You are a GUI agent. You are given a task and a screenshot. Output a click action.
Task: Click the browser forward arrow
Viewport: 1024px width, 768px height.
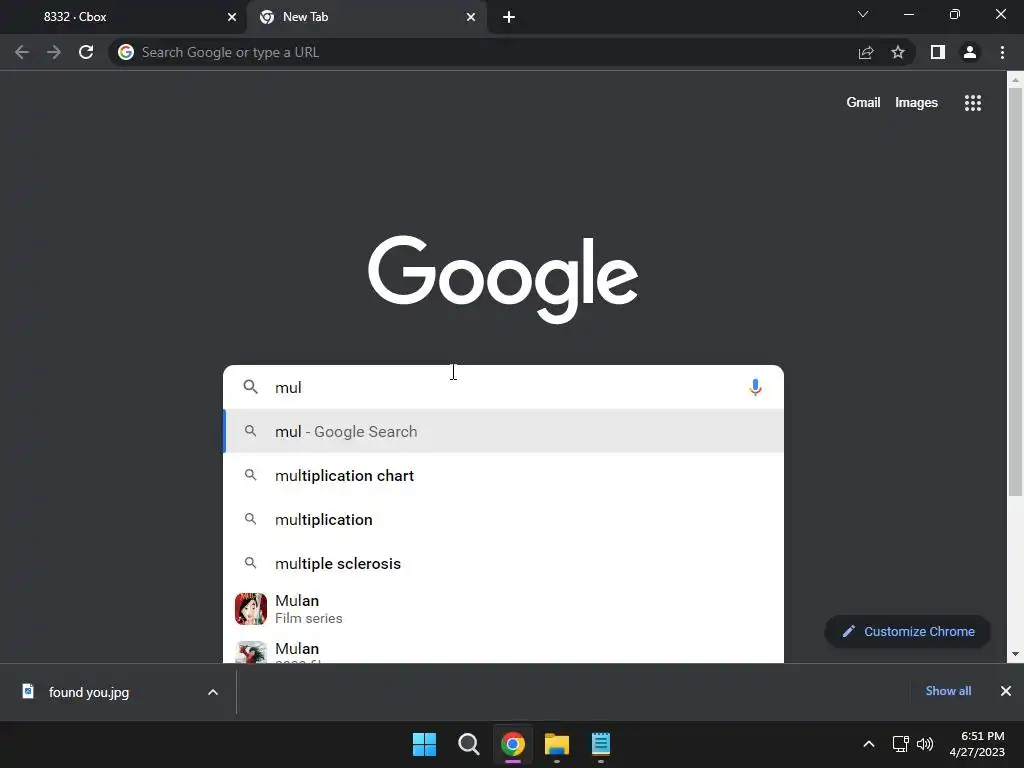pos(54,52)
